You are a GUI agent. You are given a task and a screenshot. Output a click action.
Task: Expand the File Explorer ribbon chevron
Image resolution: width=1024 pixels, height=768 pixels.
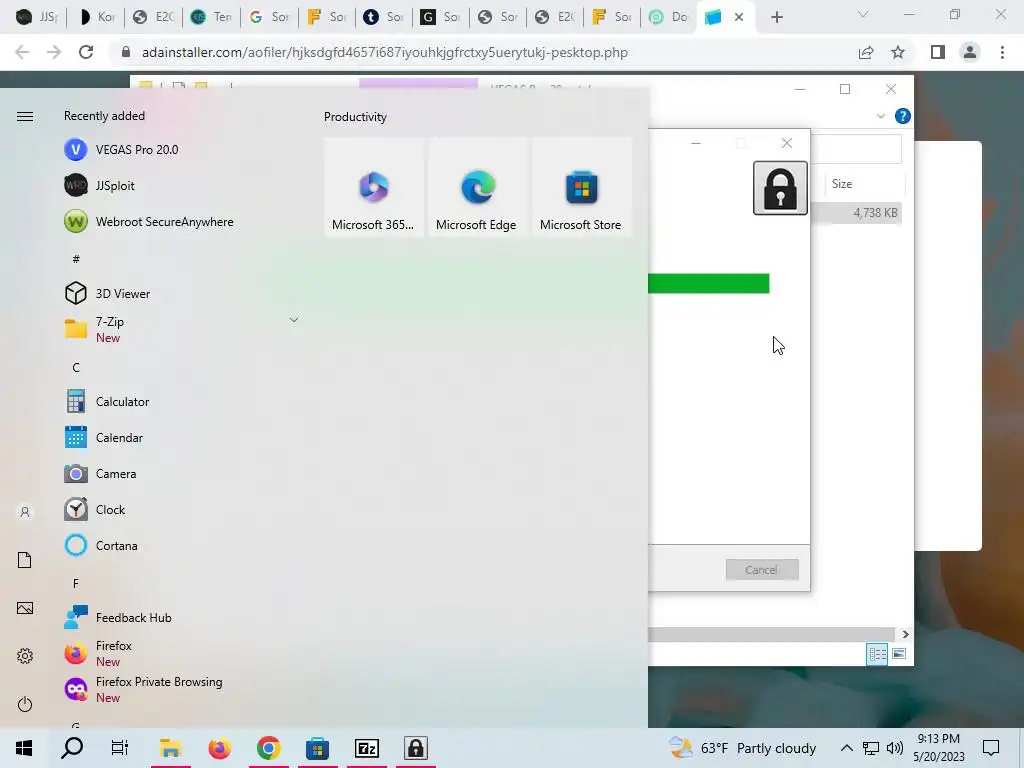coord(880,116)
